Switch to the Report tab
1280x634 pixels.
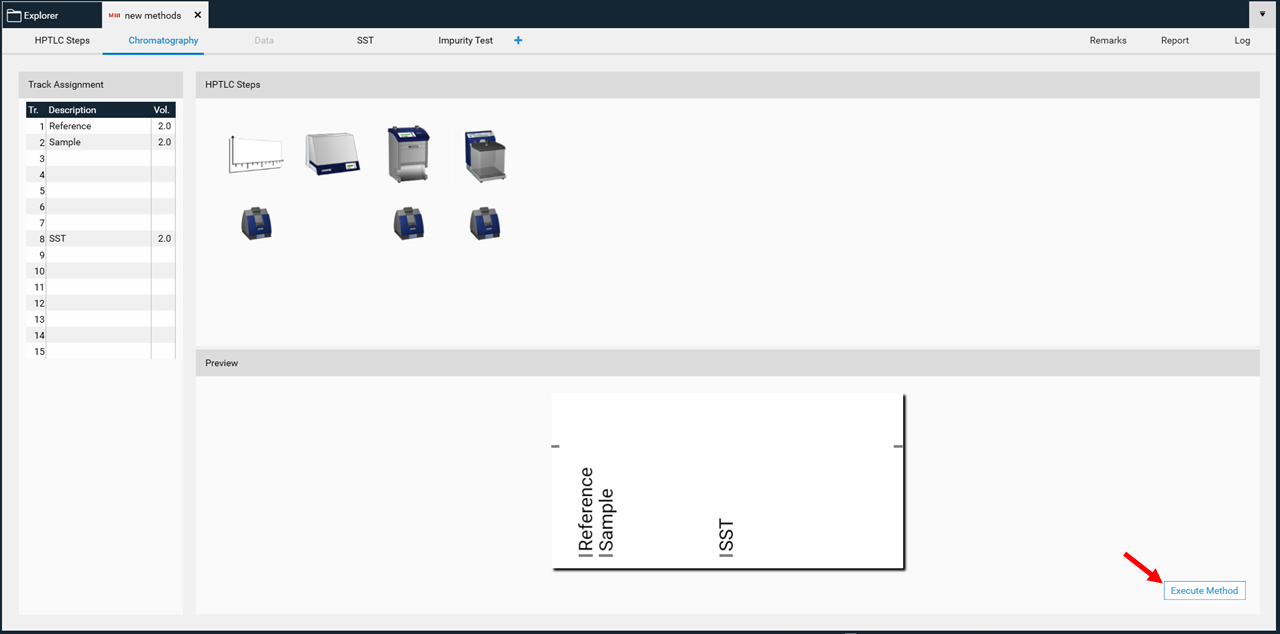[x=1175, y=41]
